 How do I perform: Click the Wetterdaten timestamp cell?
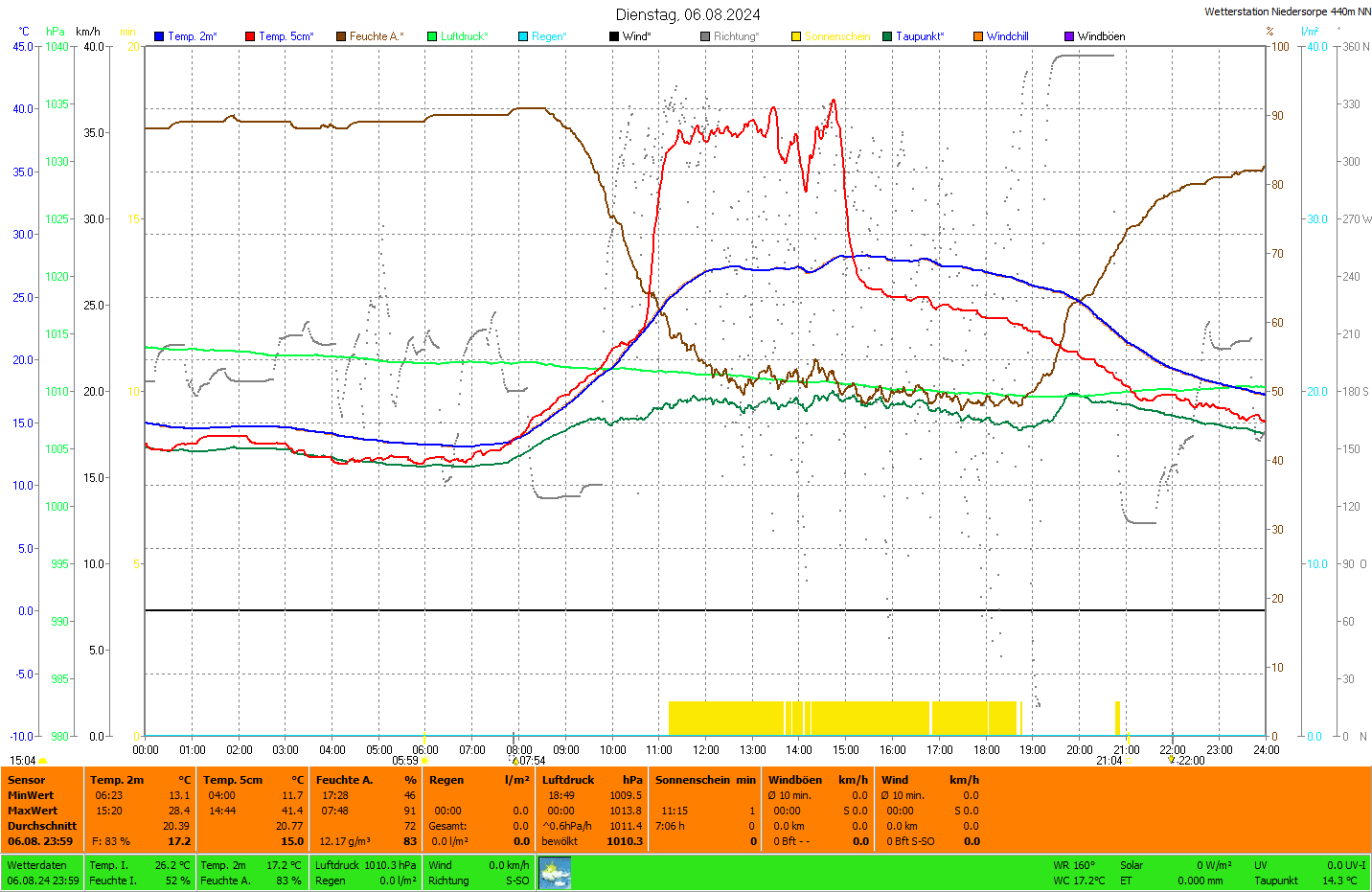[x=43, y=873]
